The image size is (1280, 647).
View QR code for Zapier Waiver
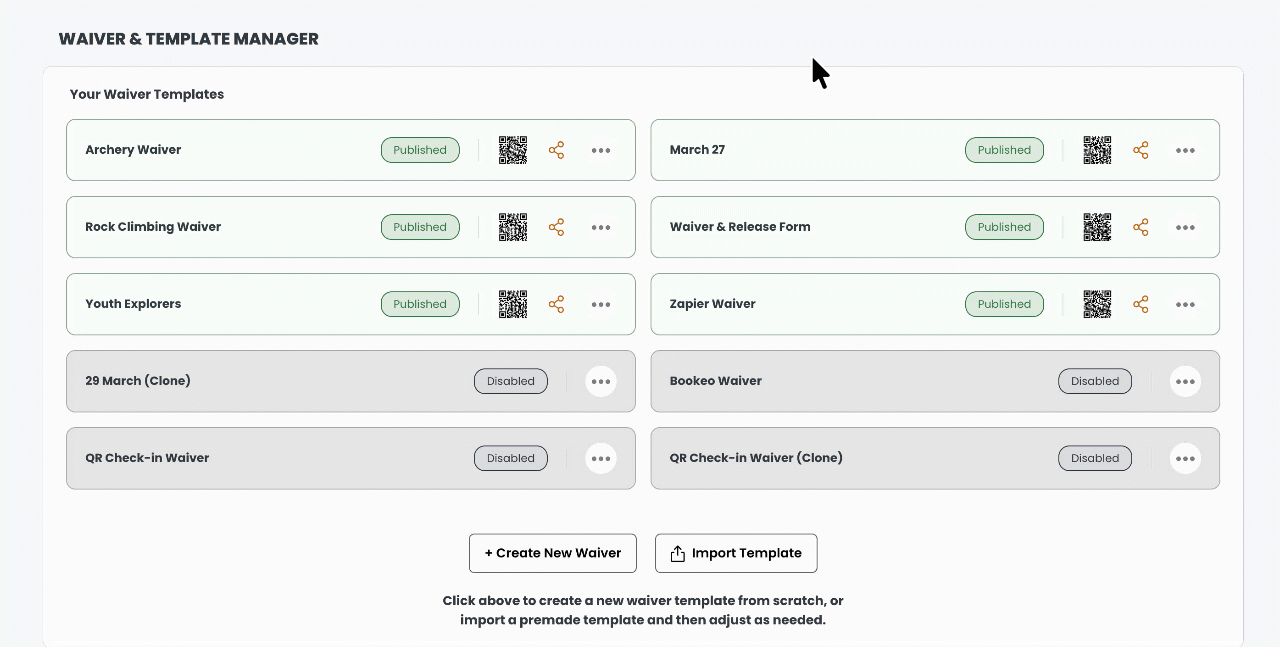(x=1097, y=304)
